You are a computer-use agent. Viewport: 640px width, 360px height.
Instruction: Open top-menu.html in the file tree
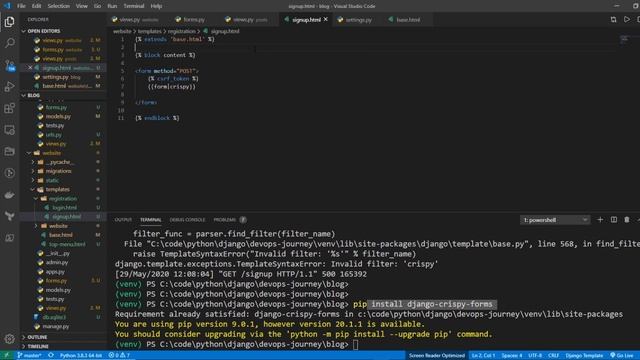point(67,244)
